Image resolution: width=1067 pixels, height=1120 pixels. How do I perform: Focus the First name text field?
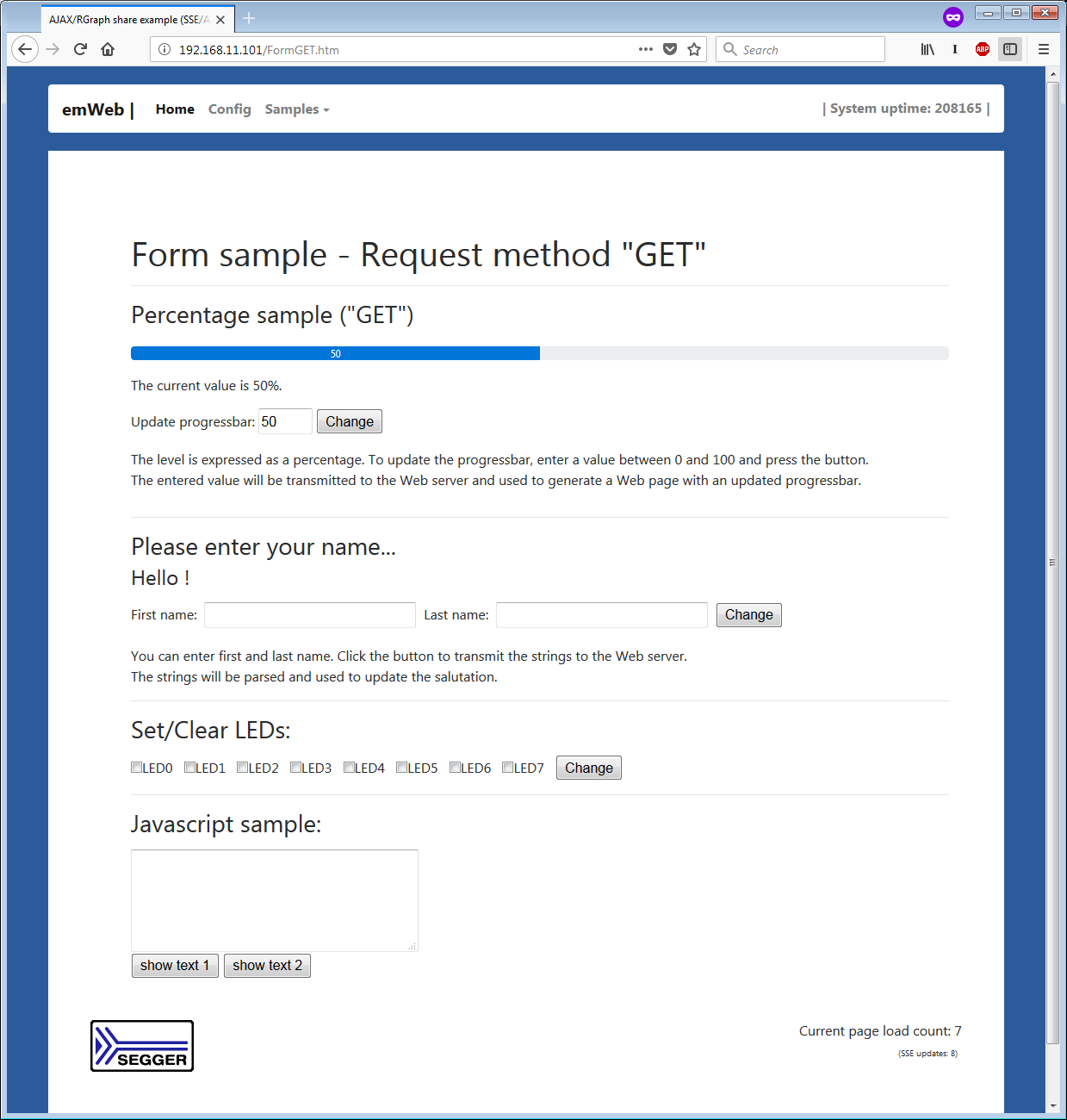[x=310, y=614]
